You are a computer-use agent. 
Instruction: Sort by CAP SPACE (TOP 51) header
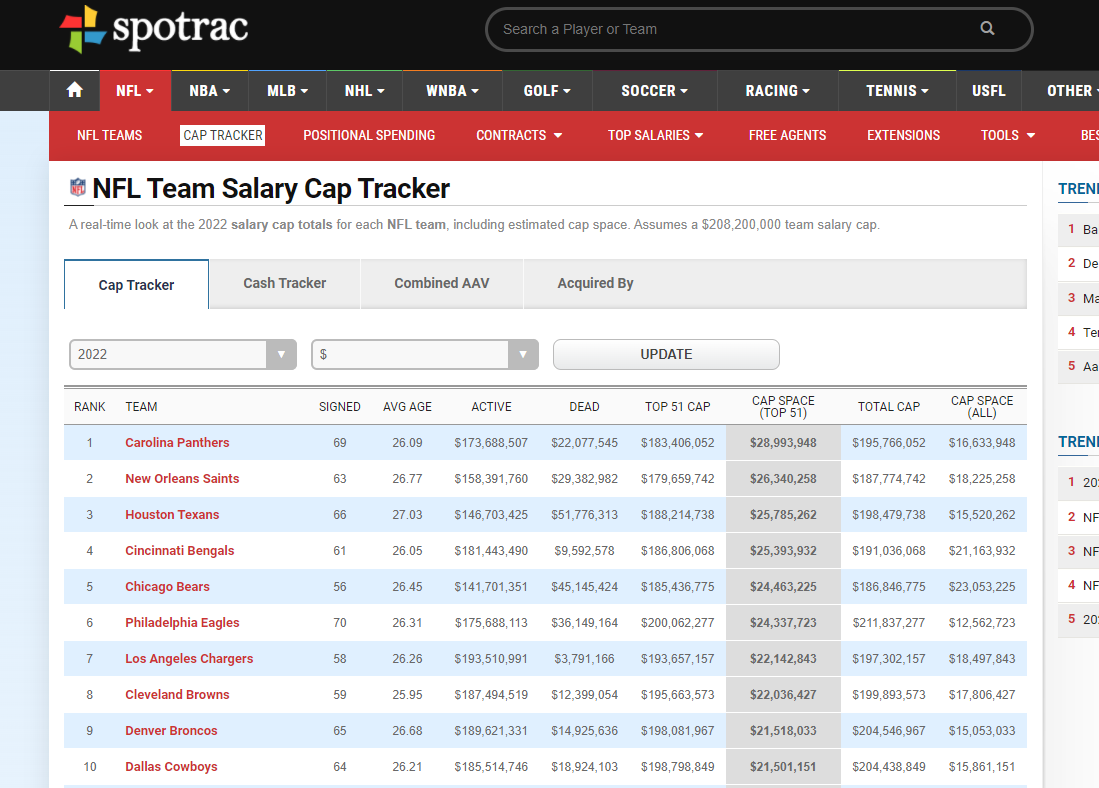783,407
